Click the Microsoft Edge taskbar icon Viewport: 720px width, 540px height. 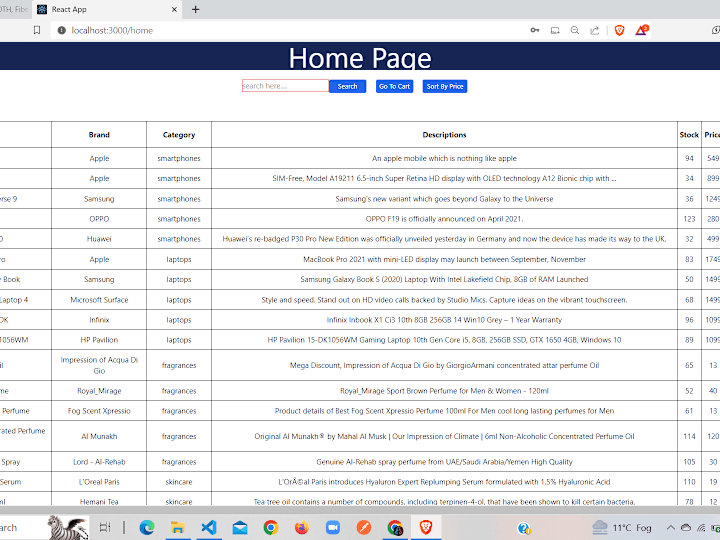click(147, 528)
